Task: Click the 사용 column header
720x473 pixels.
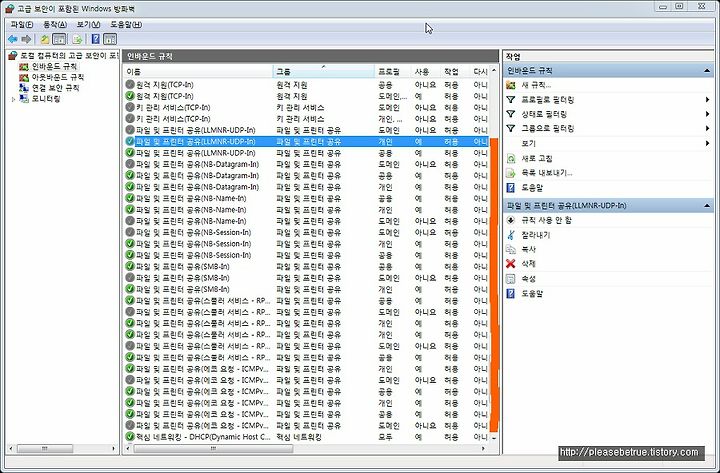Action: pos(426,71)
